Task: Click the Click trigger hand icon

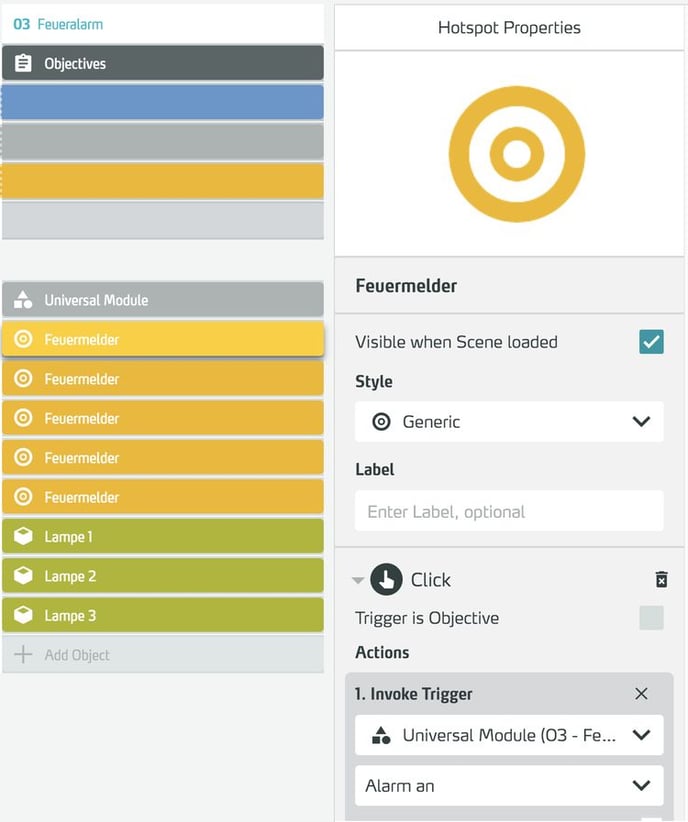Action: pyautogui.click(x=386, y=580)
